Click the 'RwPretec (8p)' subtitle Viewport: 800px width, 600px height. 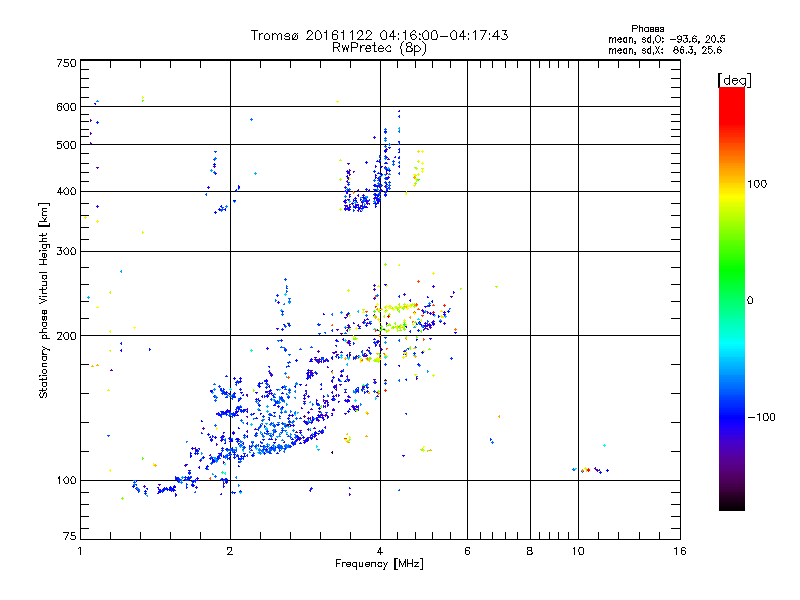pos(379,48)
